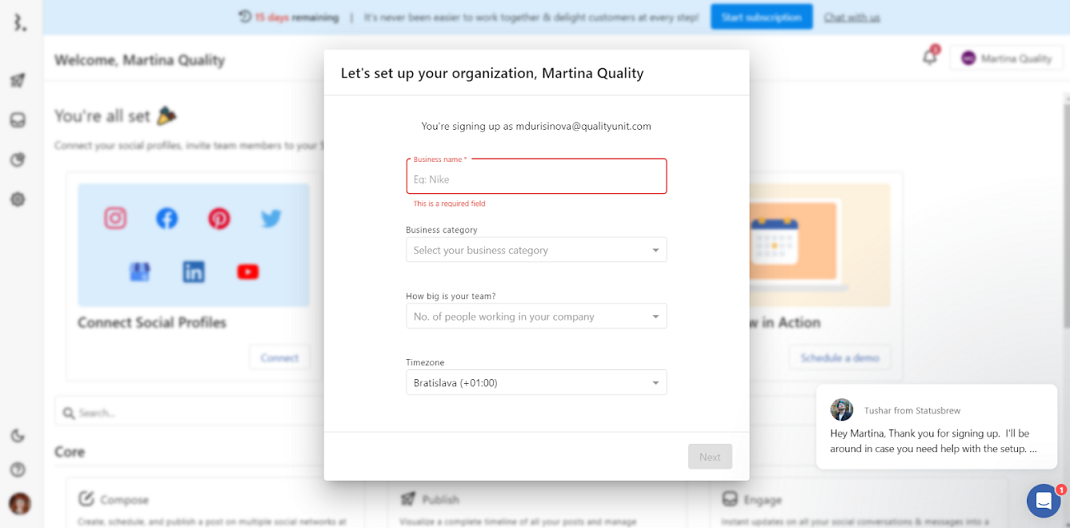
Task: Expand the Business category dropdown
Action: tap(536, 250)
